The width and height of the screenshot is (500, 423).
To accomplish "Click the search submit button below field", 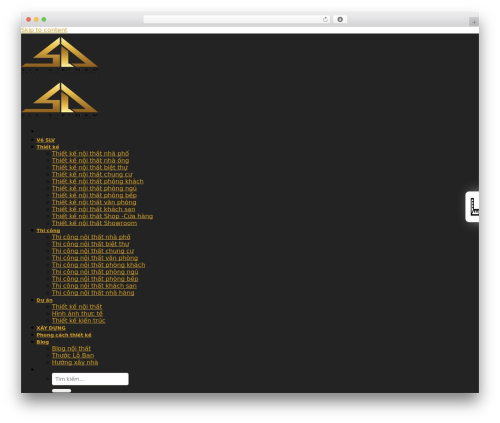I will [x=61, y=391].
